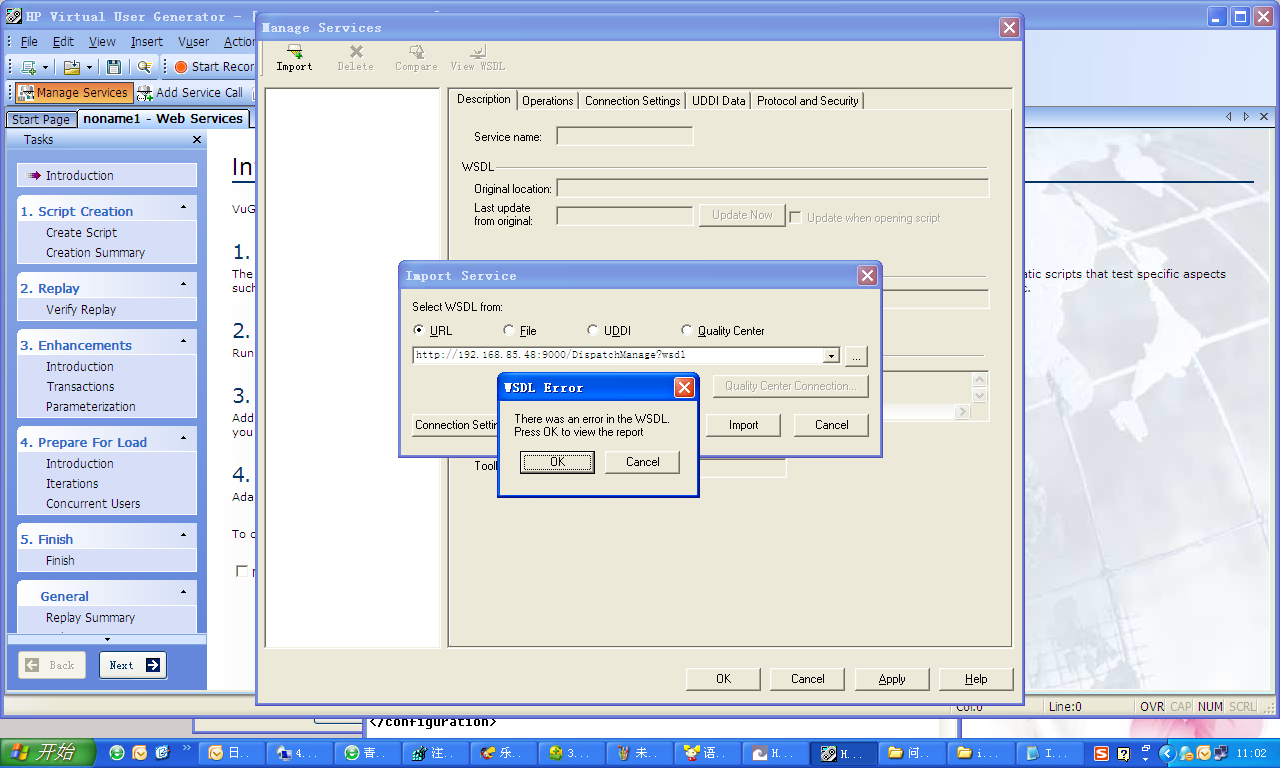Click Apply in Manage Services

[892, 679]
